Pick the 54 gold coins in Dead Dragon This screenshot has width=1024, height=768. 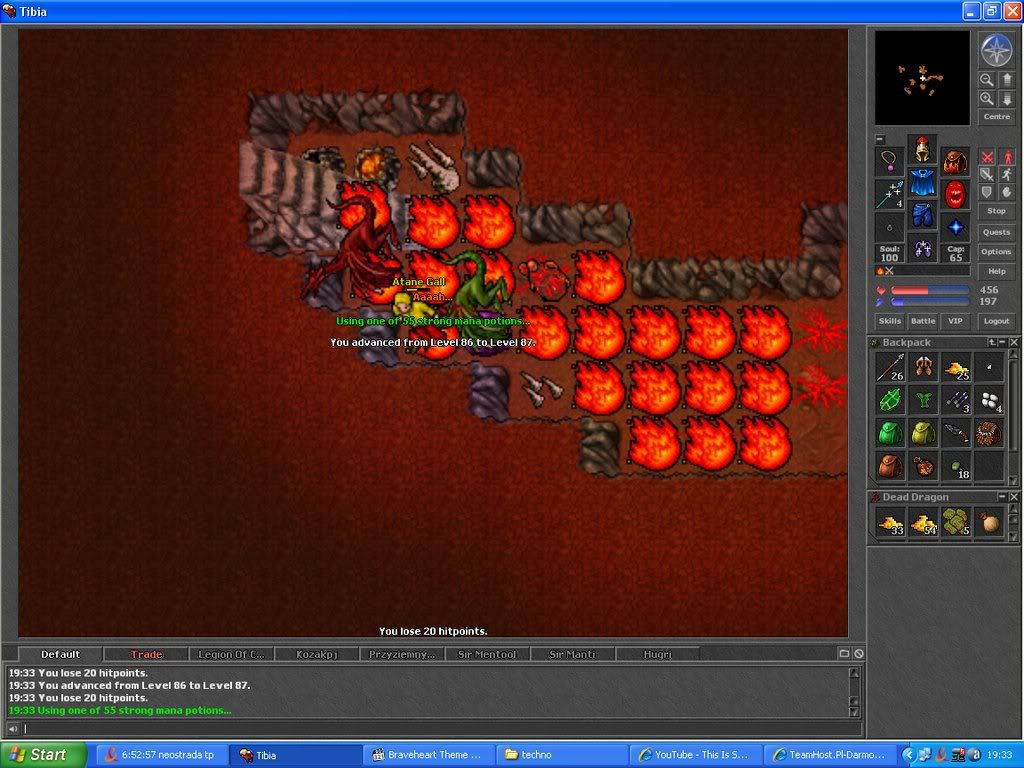[923, 523]
